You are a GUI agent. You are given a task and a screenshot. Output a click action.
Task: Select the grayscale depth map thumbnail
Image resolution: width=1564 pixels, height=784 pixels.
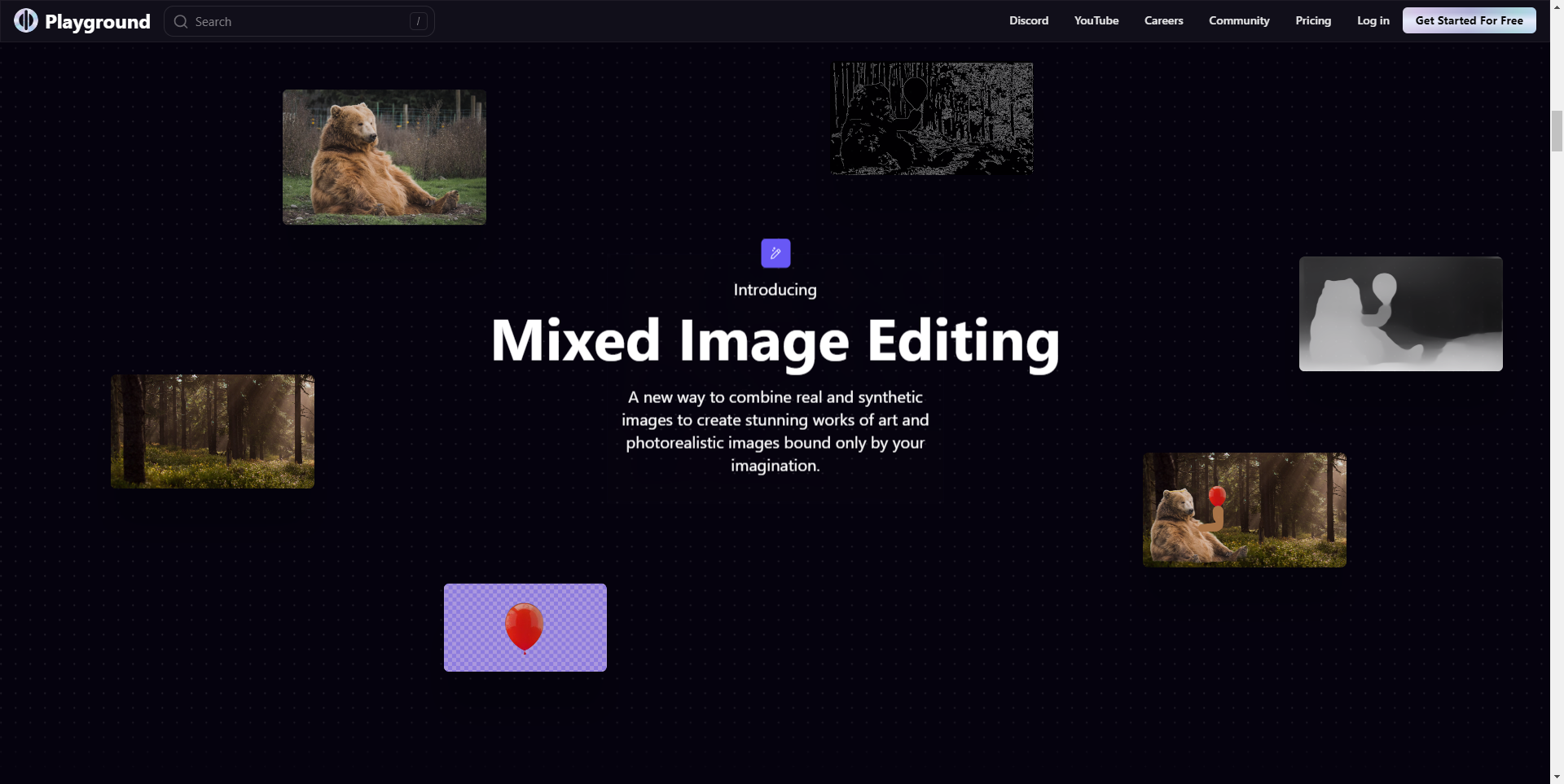click(1401, 314)
